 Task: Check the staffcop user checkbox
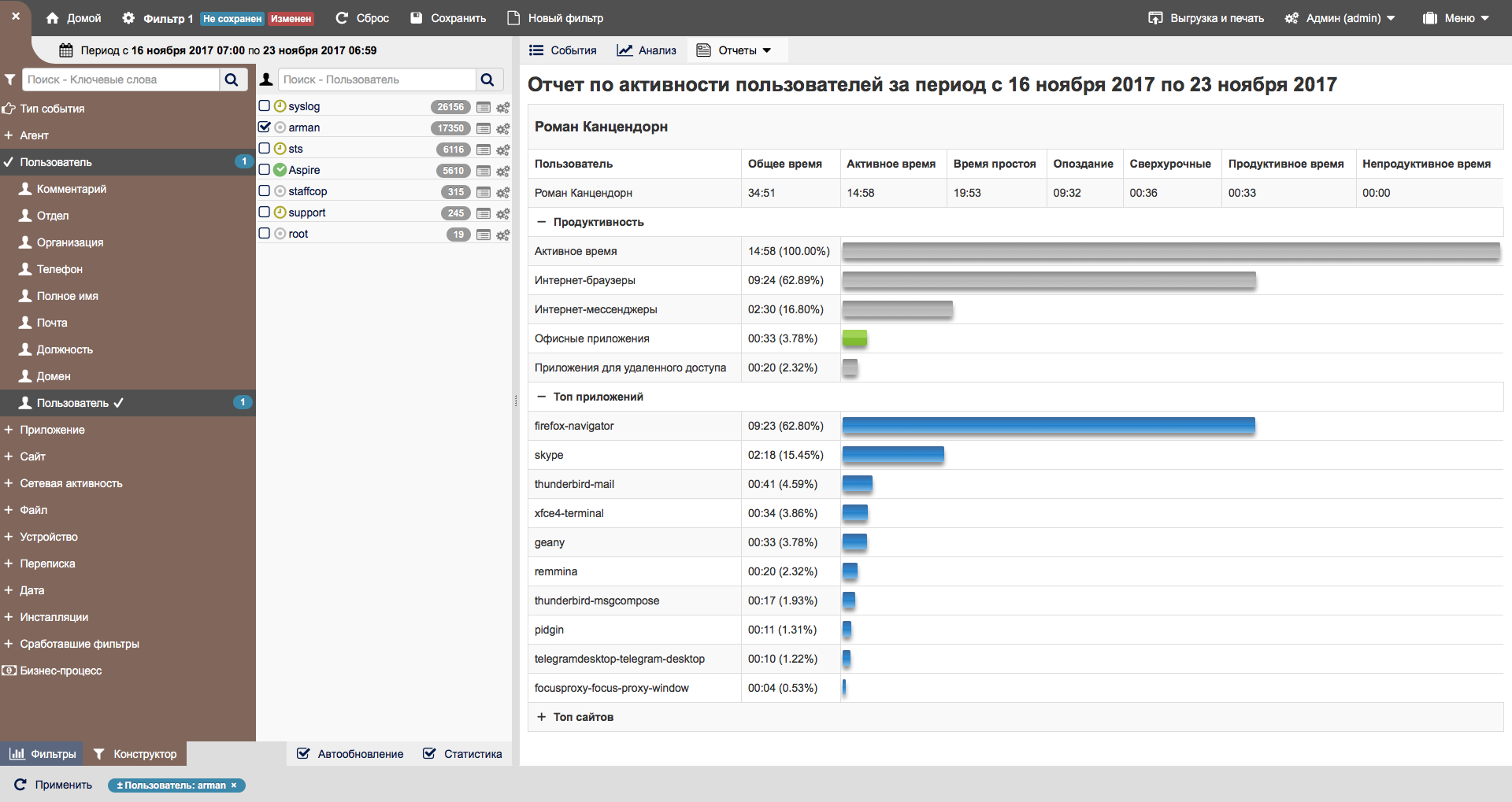tap(265, 190)
